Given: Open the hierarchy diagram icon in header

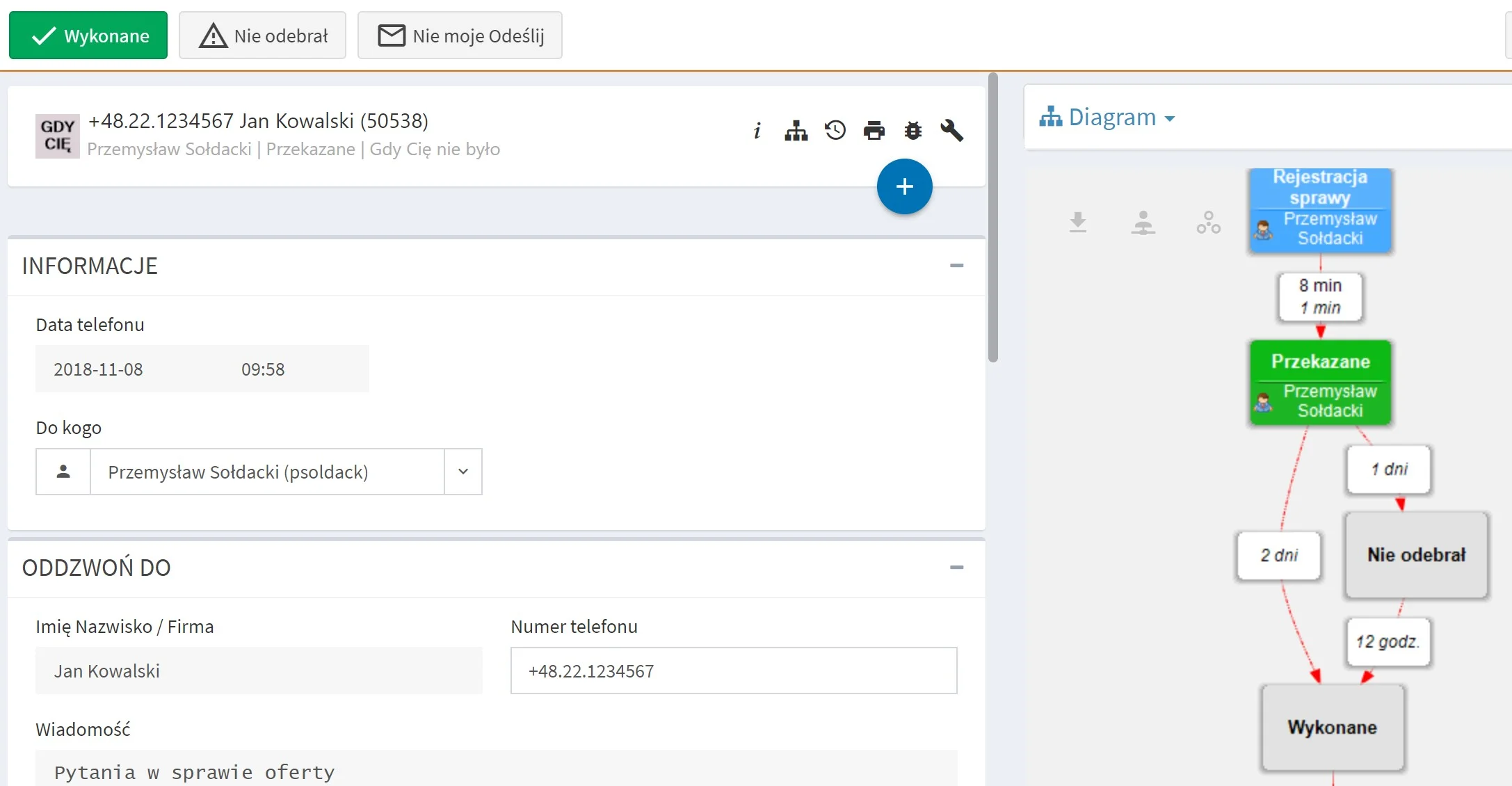Looking at the screenshot, I should pyautogui.click(x=796, y=130).
